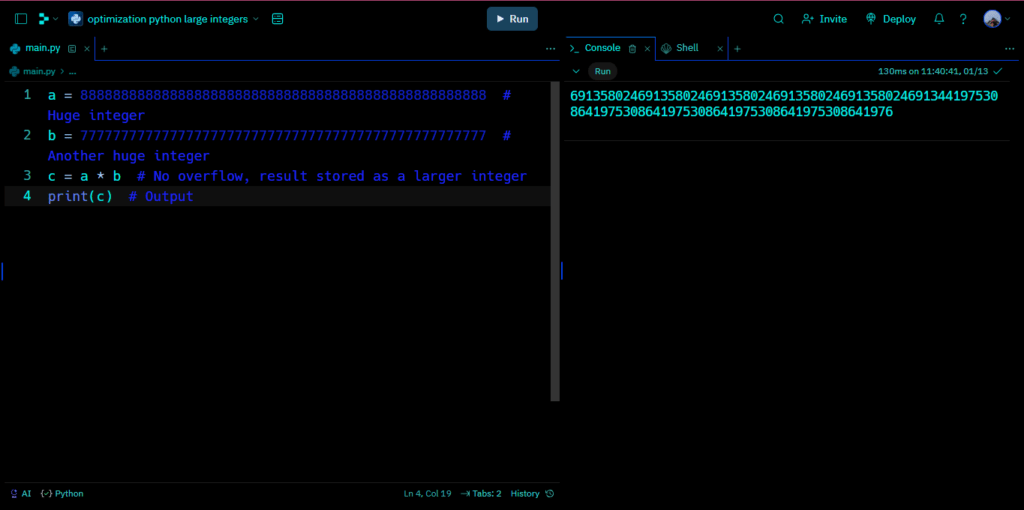Screen dimensions: 1024x510
Task: Click line number 1 in the gutter
Action: point(27,95)
